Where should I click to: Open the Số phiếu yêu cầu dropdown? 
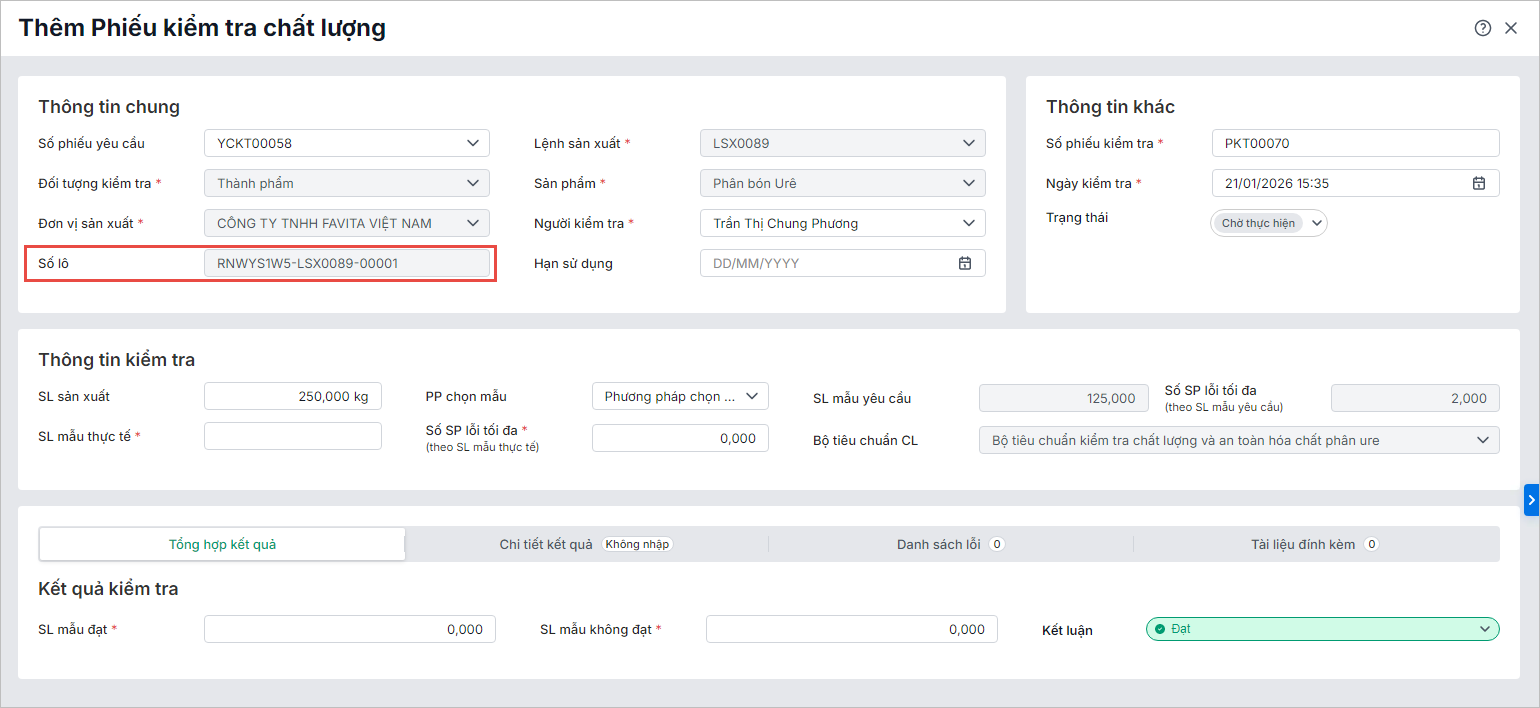coord(473,143)
